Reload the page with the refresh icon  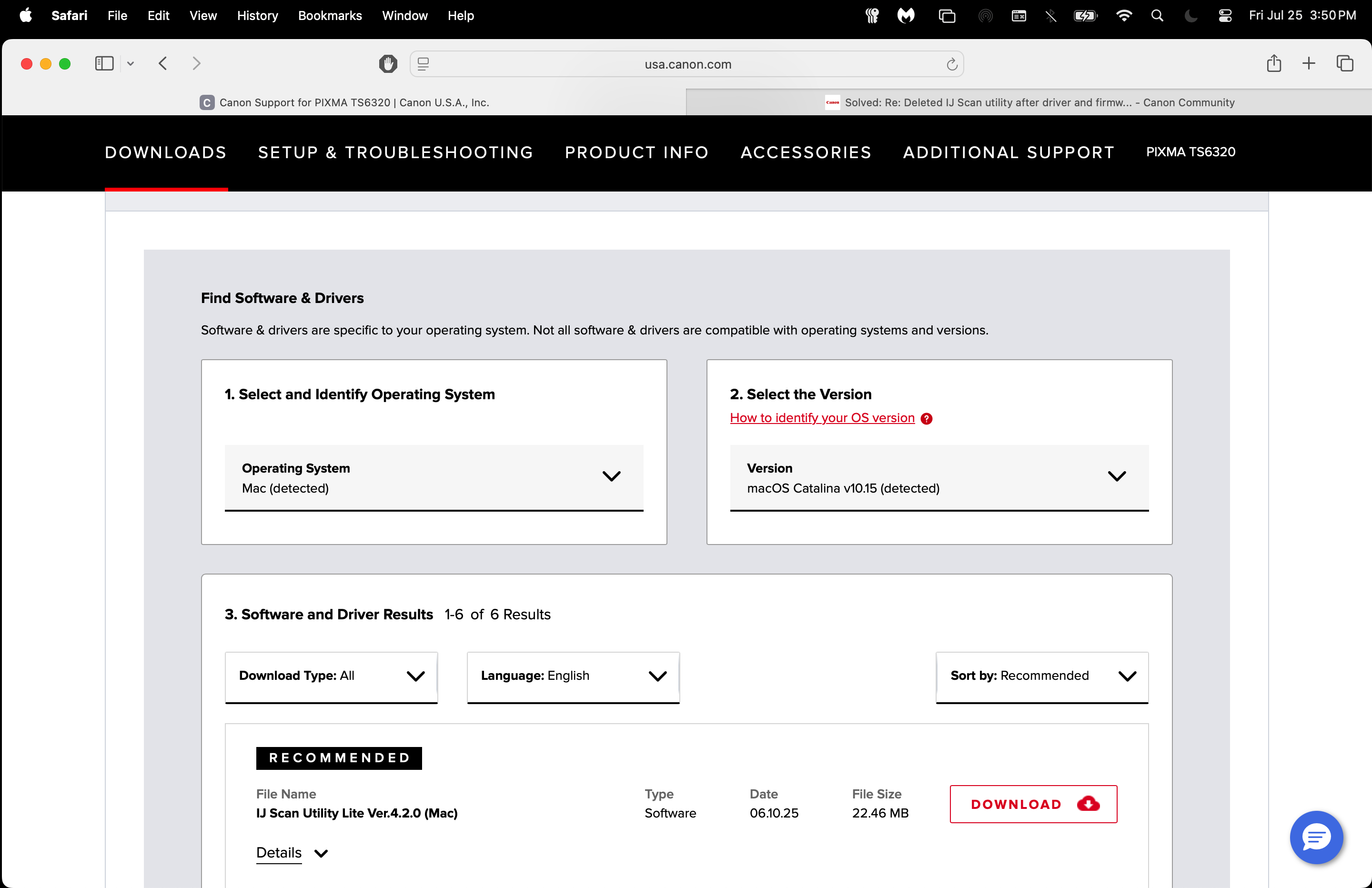point(952,64)
